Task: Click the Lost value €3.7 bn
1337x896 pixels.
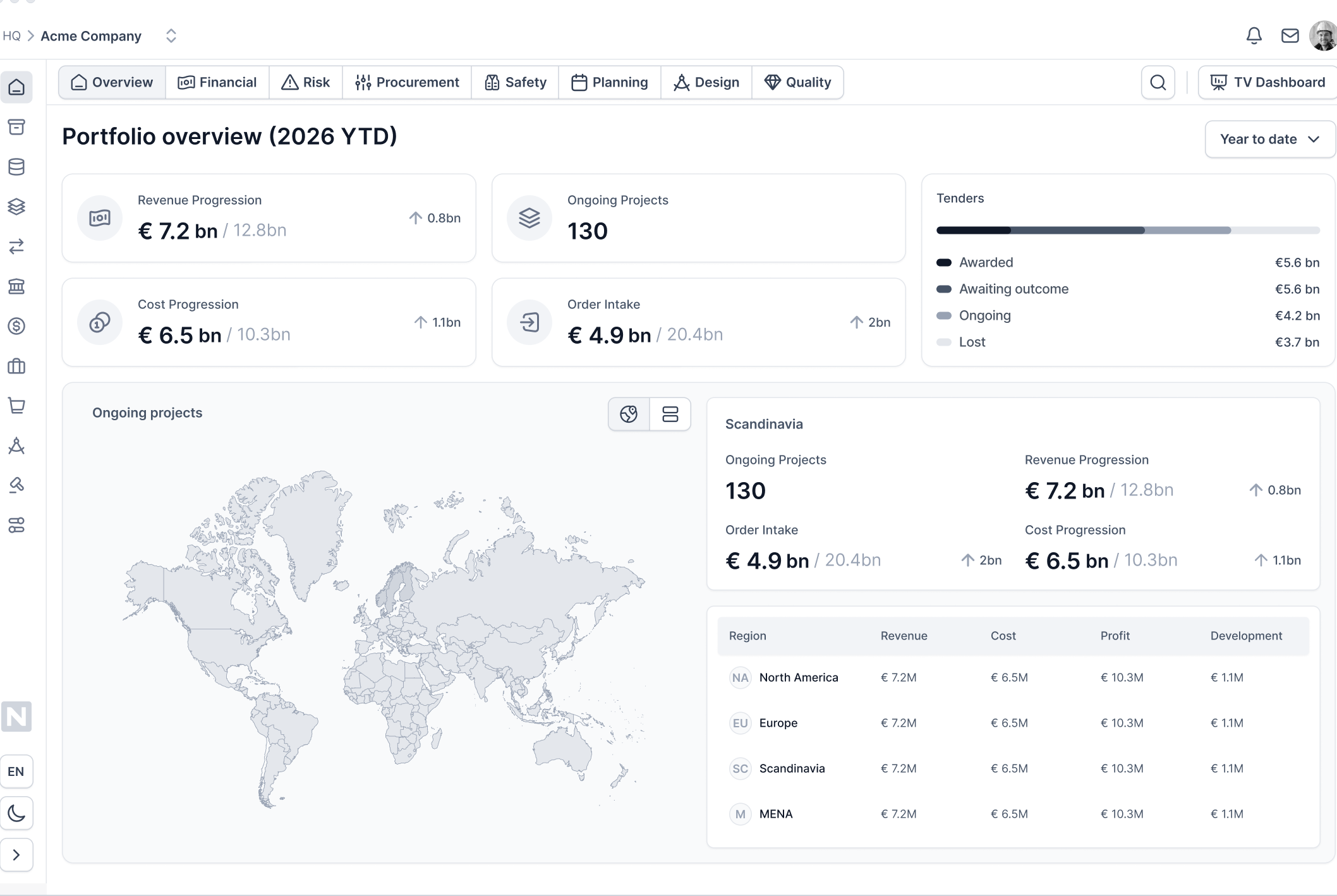Action: 1297,342
